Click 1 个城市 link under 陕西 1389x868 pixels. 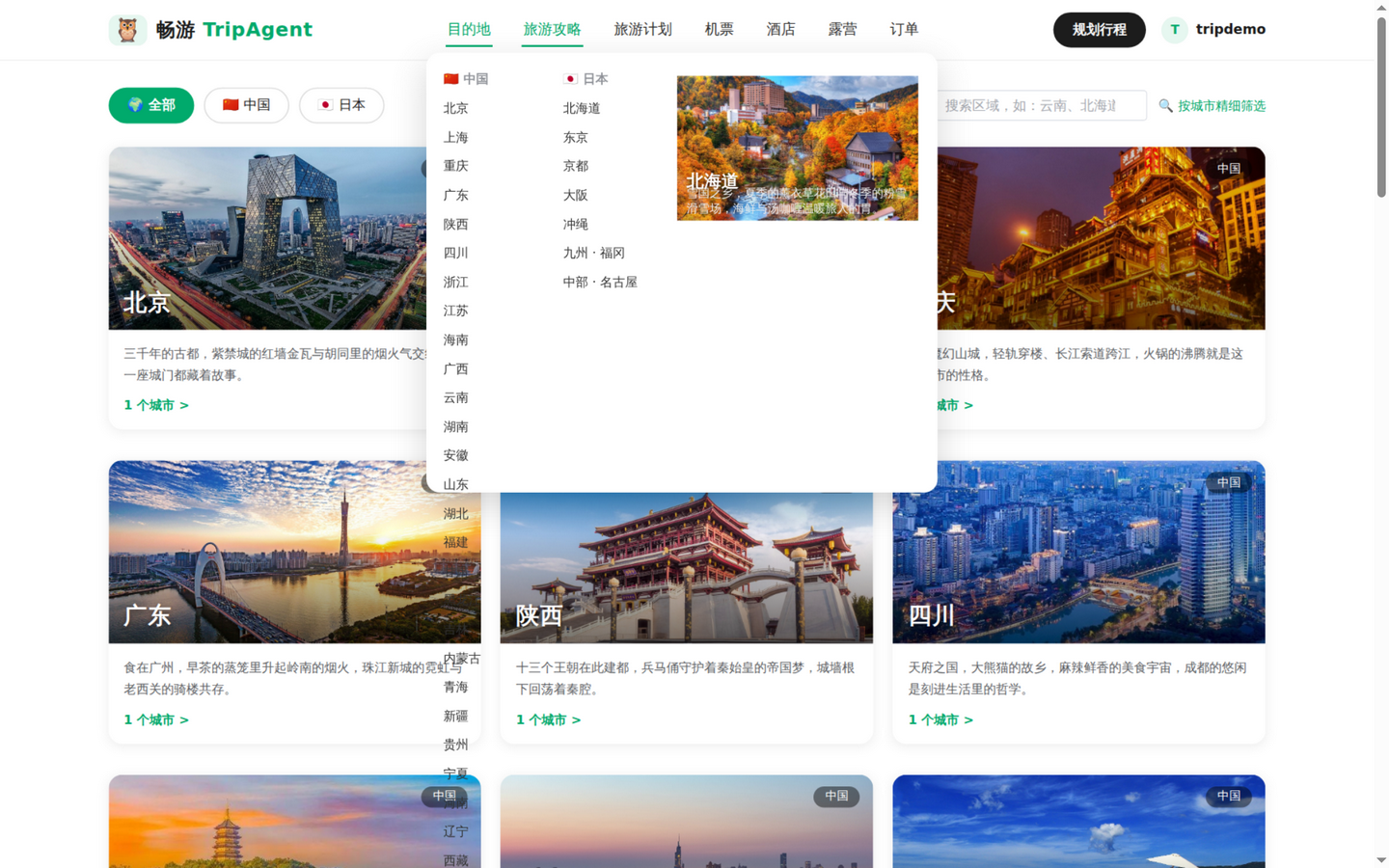coord(549,719)
